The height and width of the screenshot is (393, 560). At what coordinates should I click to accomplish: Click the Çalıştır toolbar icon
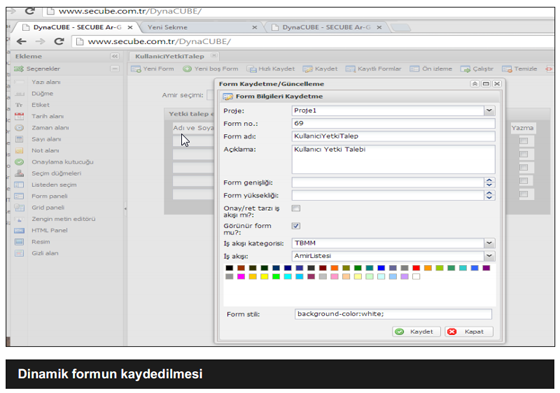(x=465, y=69)
